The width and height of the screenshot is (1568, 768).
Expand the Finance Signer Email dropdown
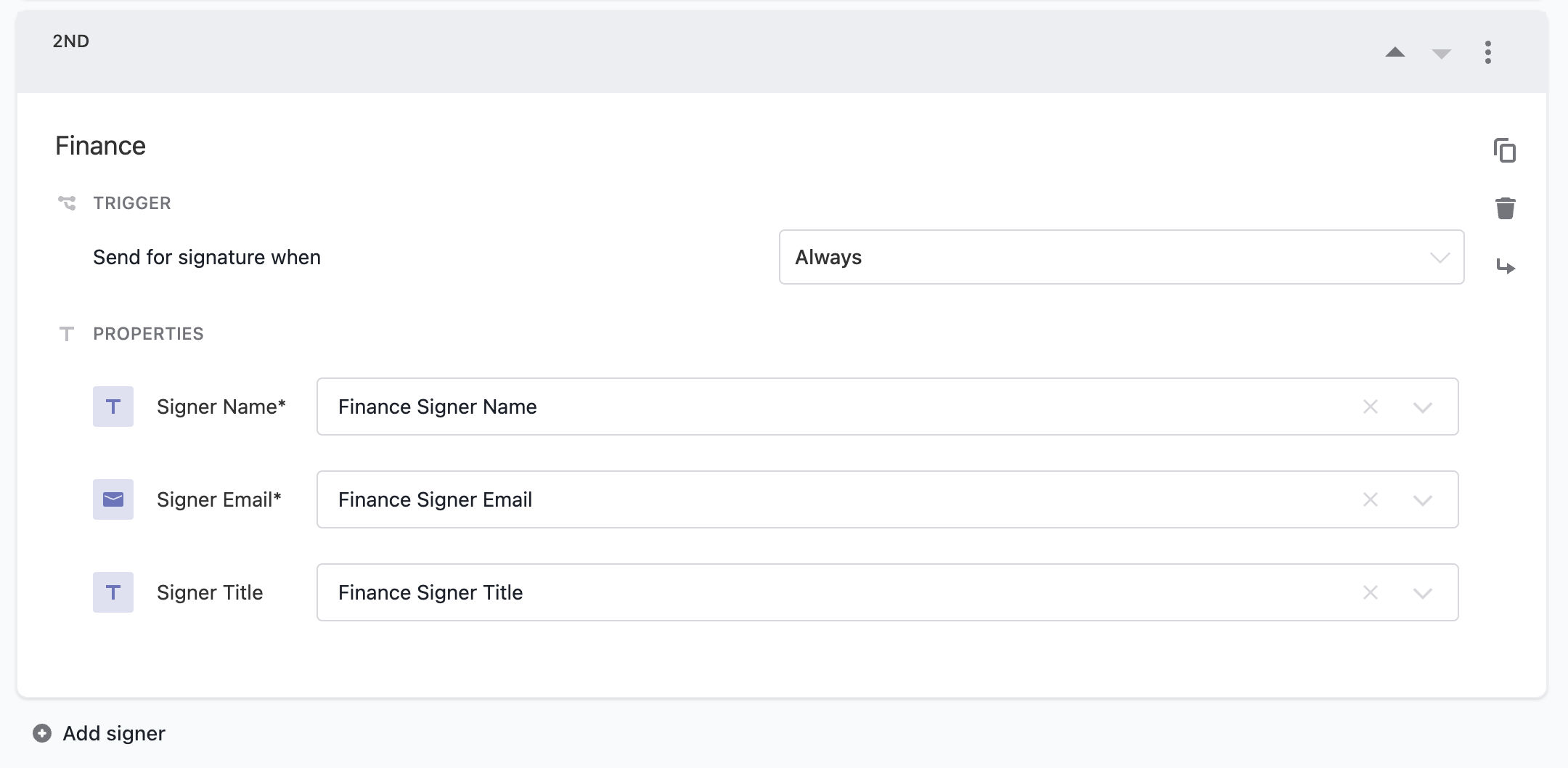1421,499
